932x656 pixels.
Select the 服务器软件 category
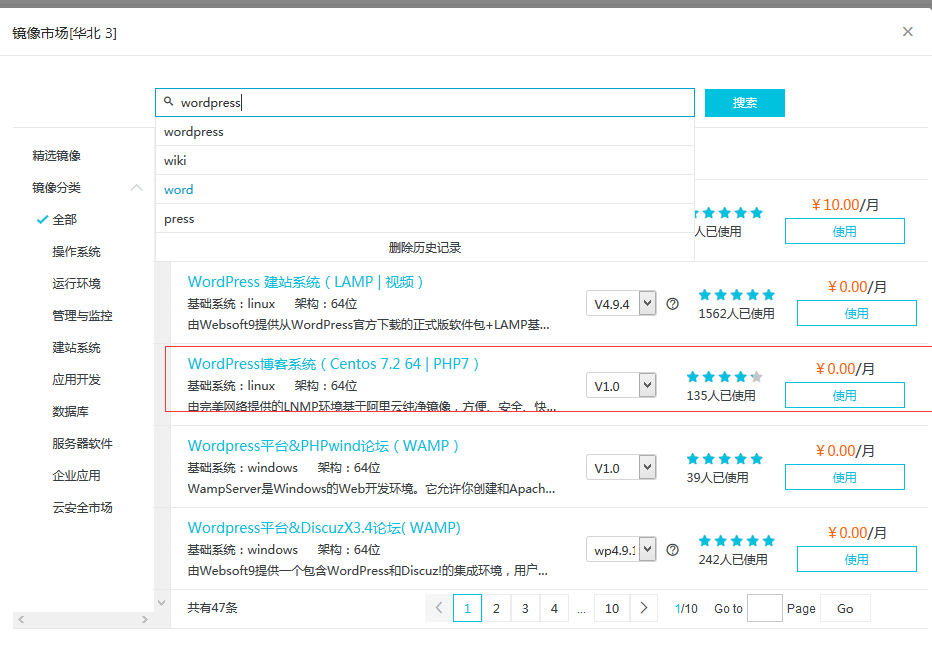pos(83,444)
